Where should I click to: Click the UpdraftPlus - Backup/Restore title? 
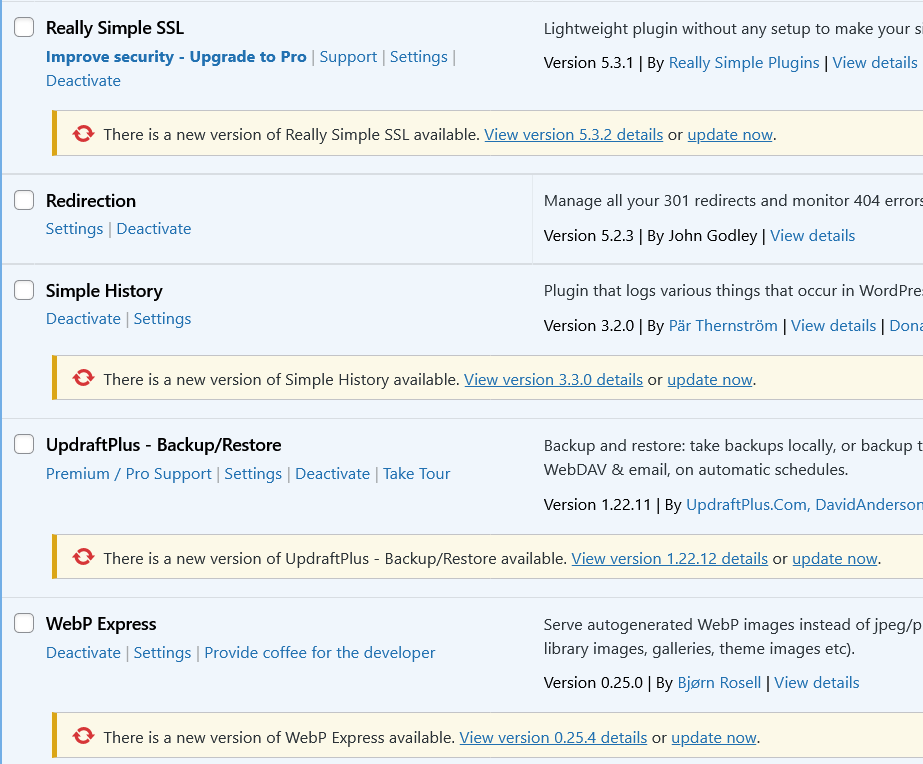[x=164, y=445]
